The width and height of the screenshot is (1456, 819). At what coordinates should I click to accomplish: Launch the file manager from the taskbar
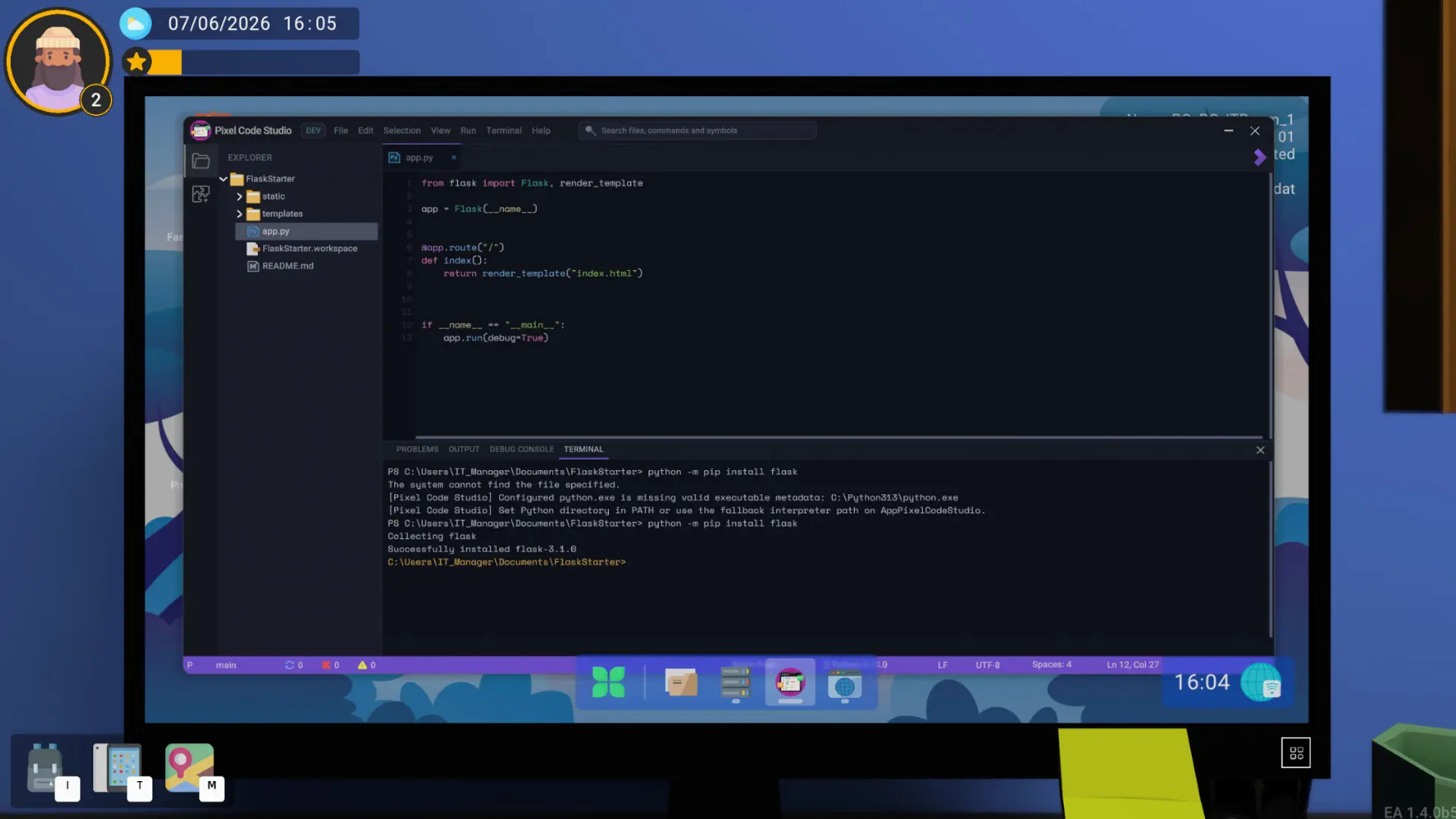[x=681, y=682]
